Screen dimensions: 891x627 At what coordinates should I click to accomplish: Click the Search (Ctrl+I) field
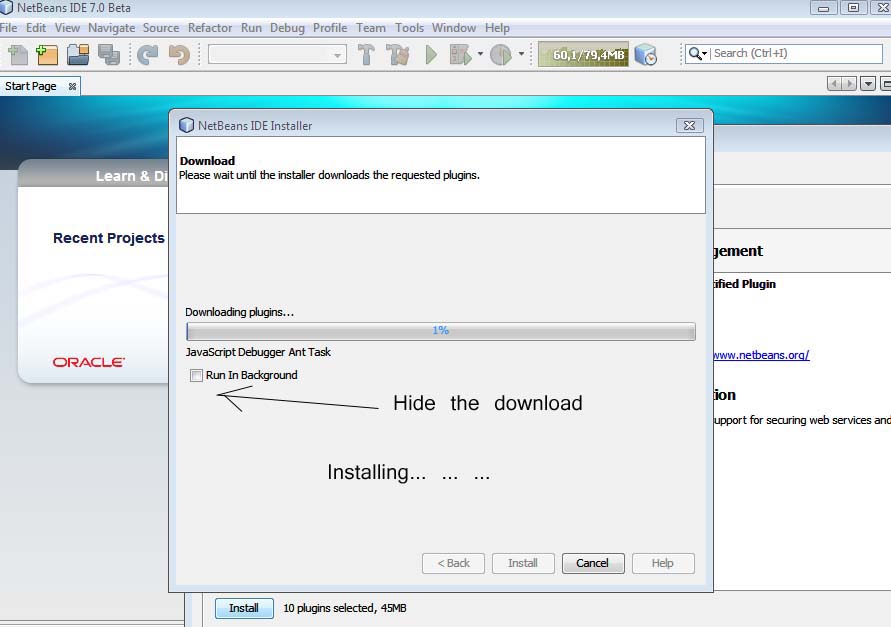pos(784,53)
